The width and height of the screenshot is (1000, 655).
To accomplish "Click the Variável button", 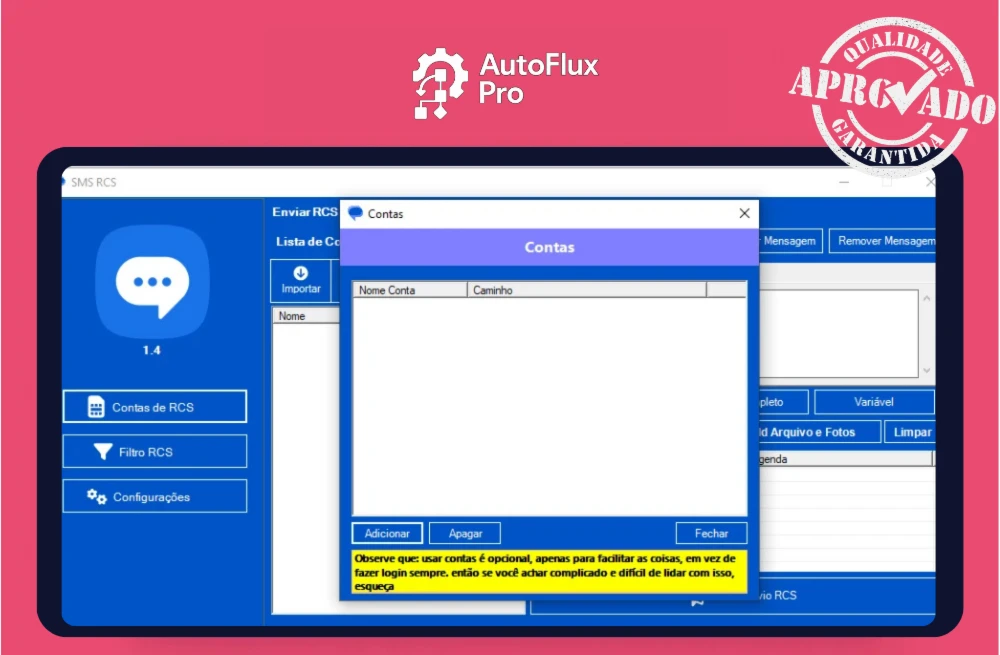I will point(874,402).
